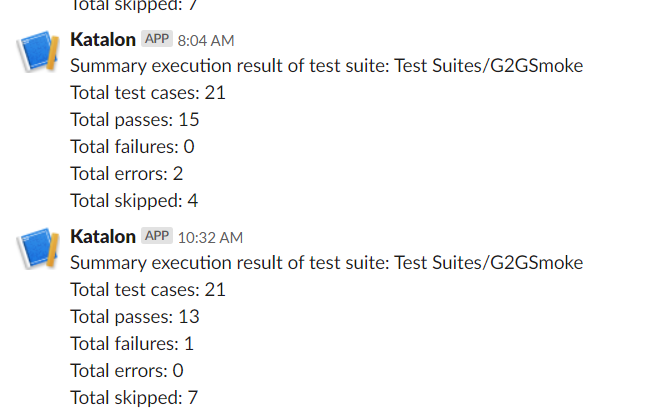Open Katalon sender name on the 10:32 AM message
The image size is (647, 420).
(103, 236)
